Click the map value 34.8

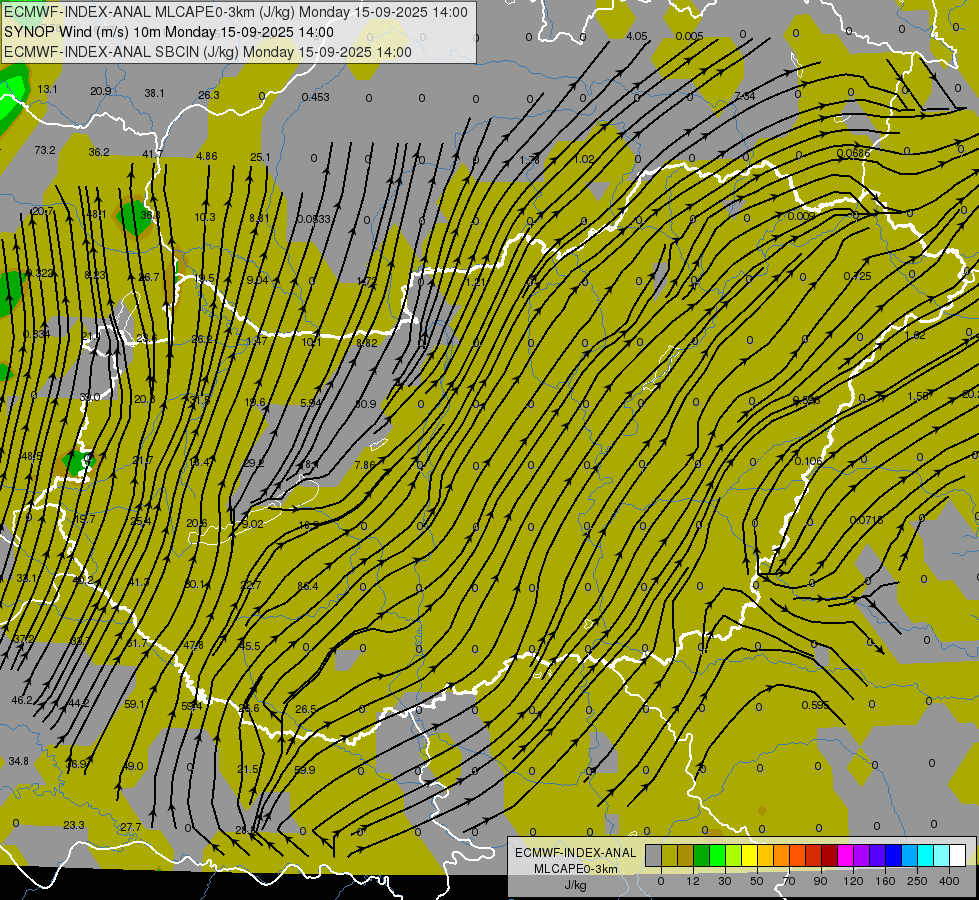pos(19,761)
